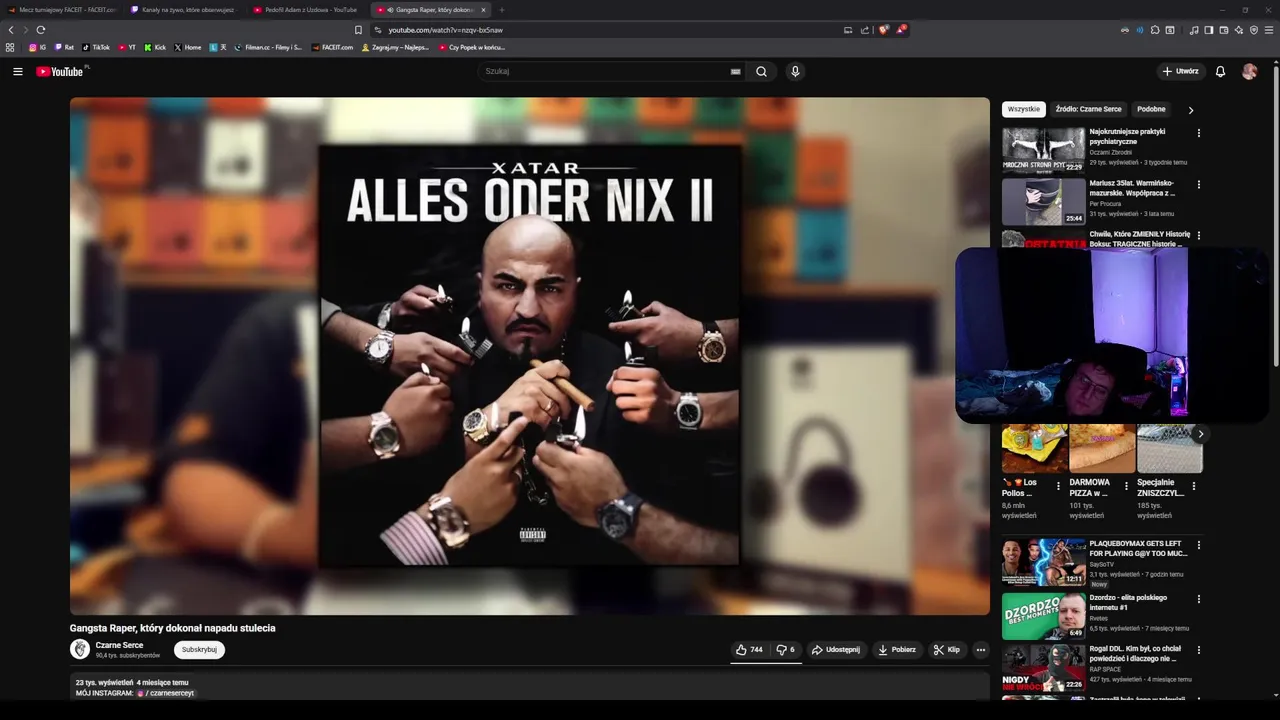Open more actions under the video
This screenshot has height=720, width=1280.
click(x=980, y=650)
